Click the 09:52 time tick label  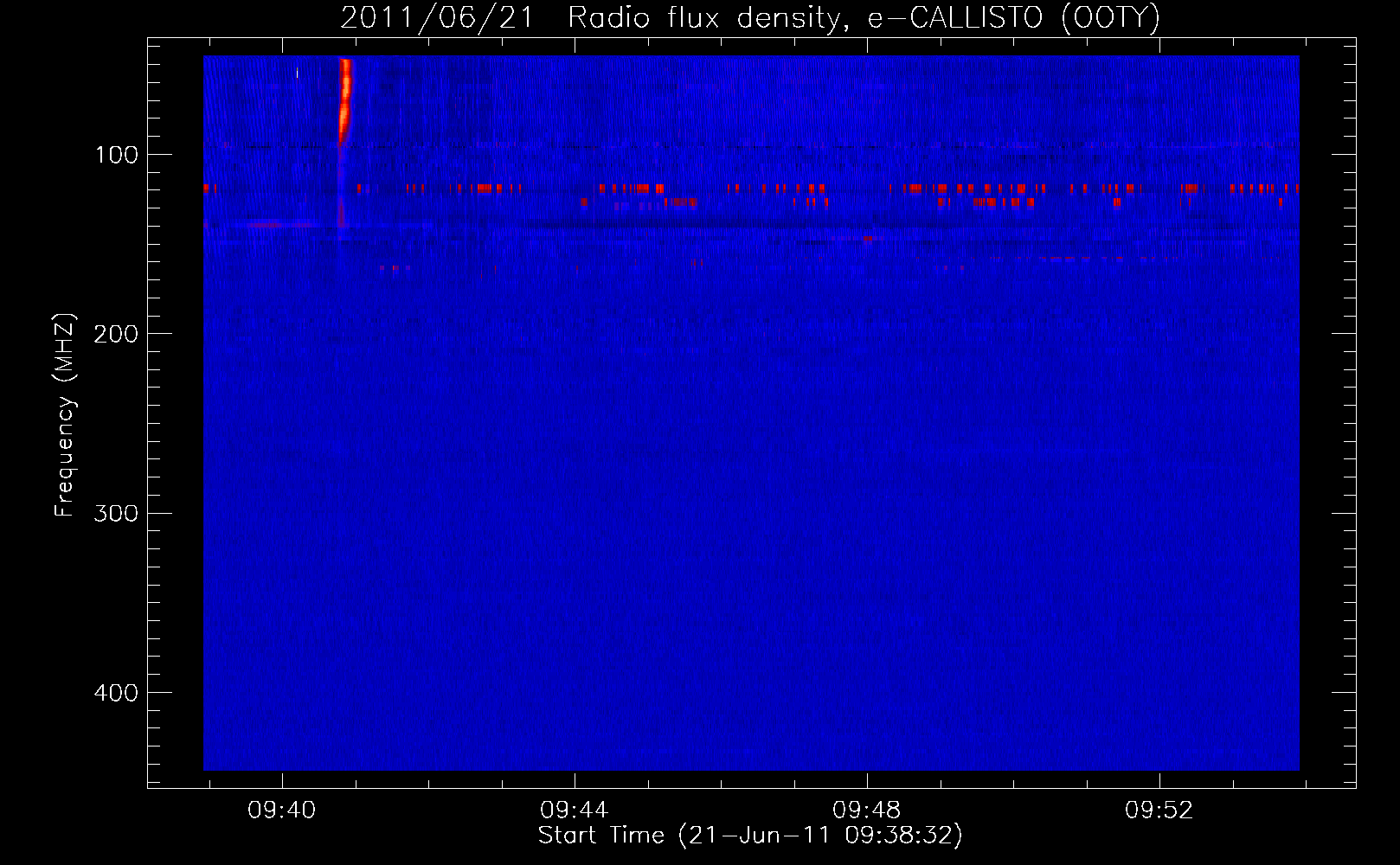[x=1159, y=811]
